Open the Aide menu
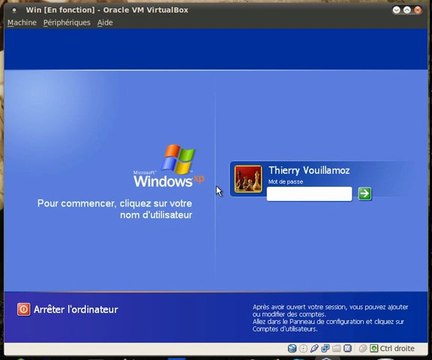This screenshot has width=432, height=360. pyautogui.click(x=105, y=23)
